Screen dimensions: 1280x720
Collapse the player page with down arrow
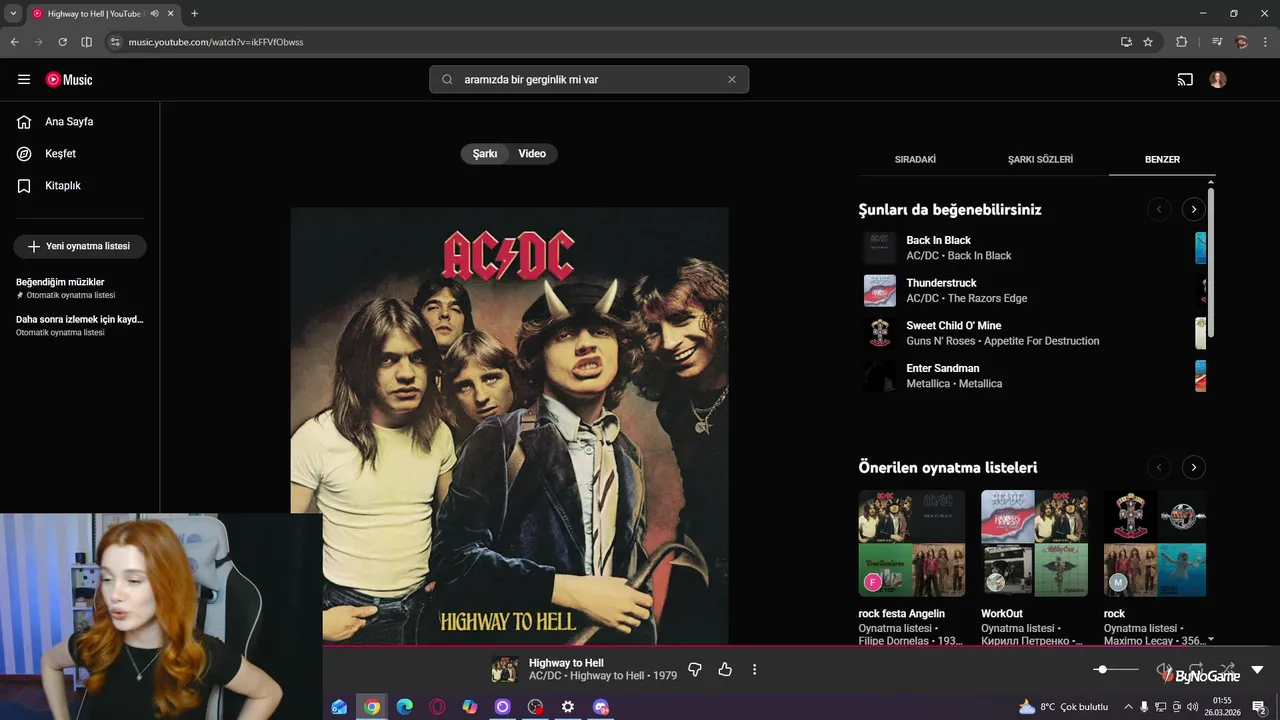[x=1257, y=669]
